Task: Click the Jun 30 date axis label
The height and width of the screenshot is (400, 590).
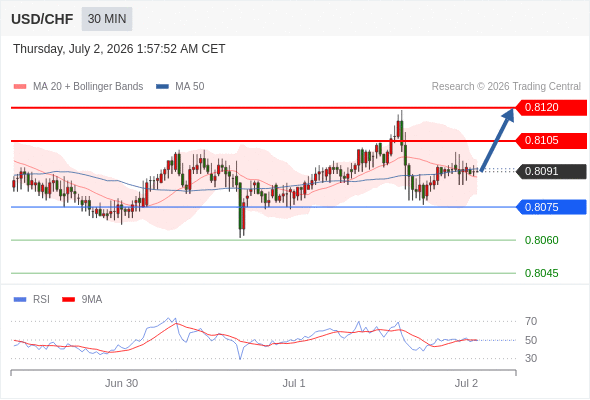Action: 121,383
